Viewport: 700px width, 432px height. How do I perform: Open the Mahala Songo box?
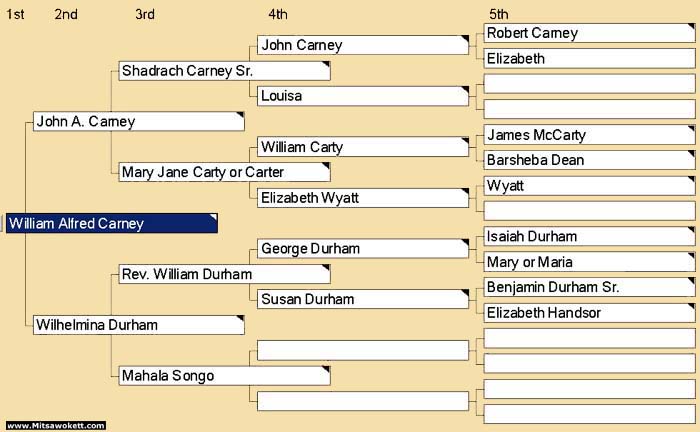pos(225,376)
